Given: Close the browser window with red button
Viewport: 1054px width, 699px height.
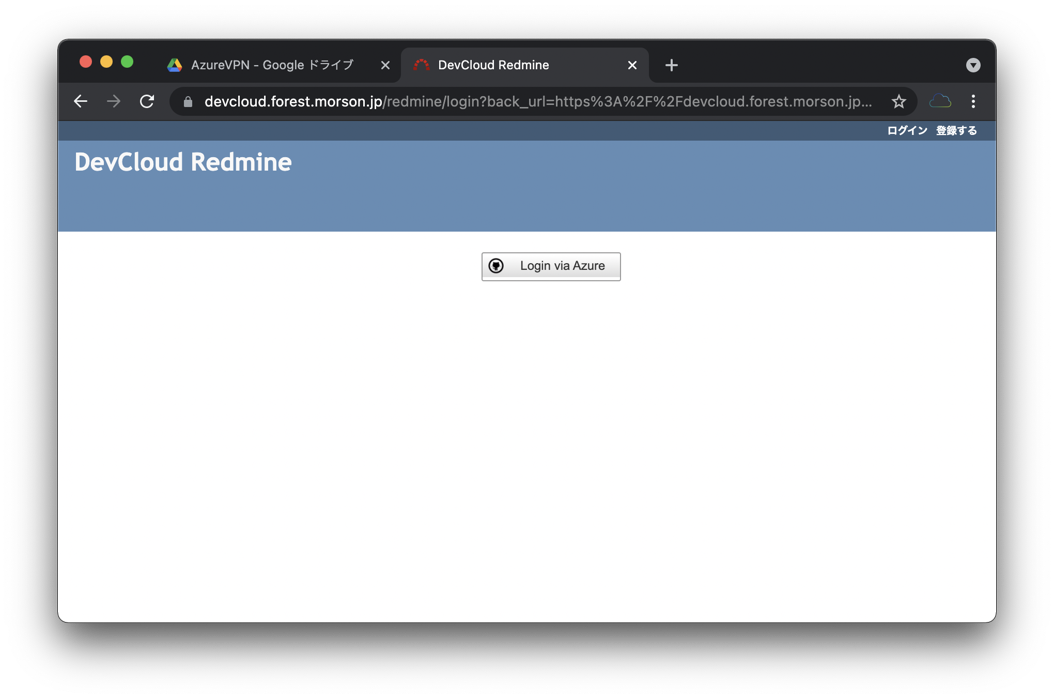Looking at the screenshot, I should [x=86, y=62].
